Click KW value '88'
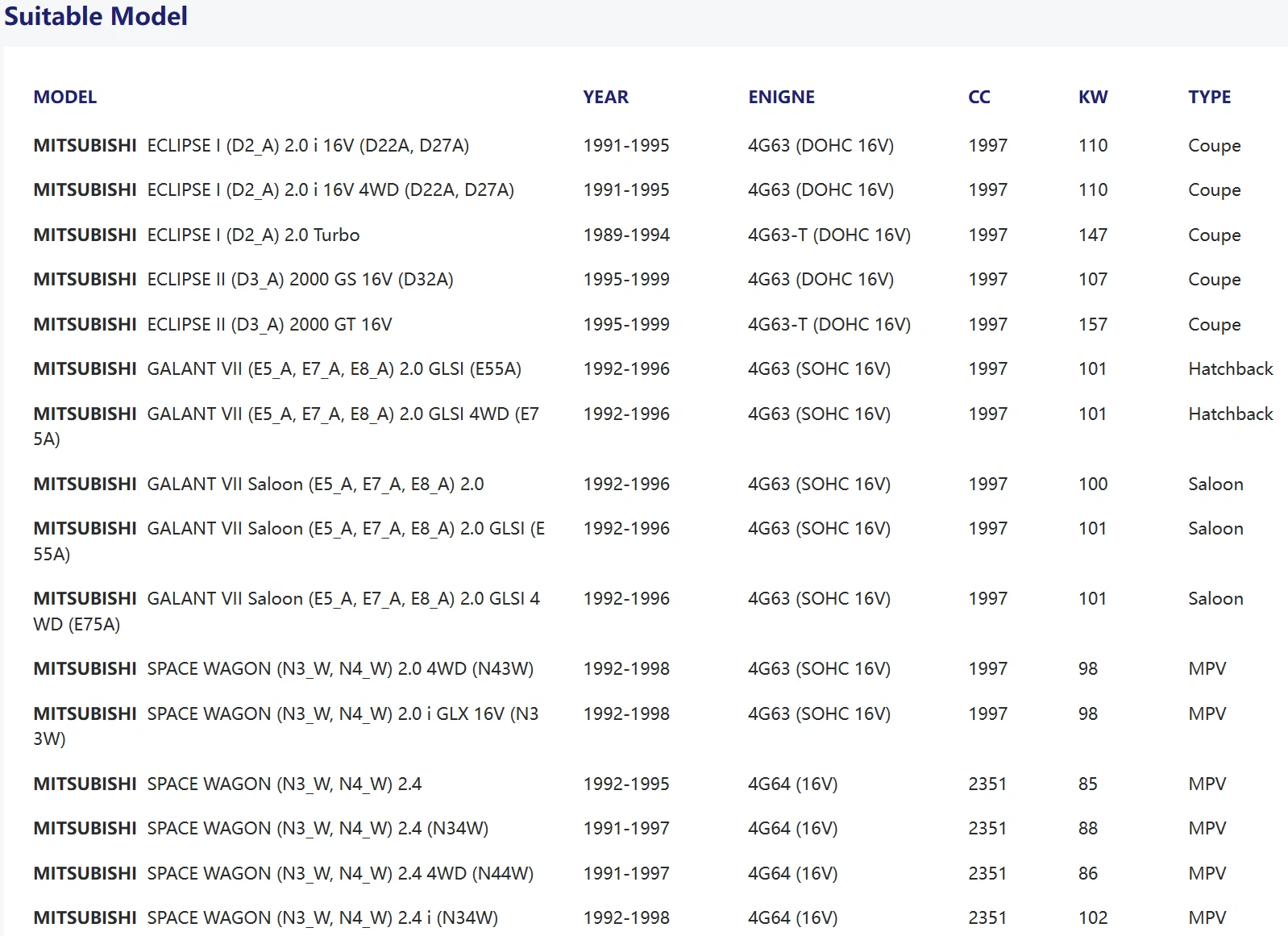1288x936 pixels. [1088, 828]
